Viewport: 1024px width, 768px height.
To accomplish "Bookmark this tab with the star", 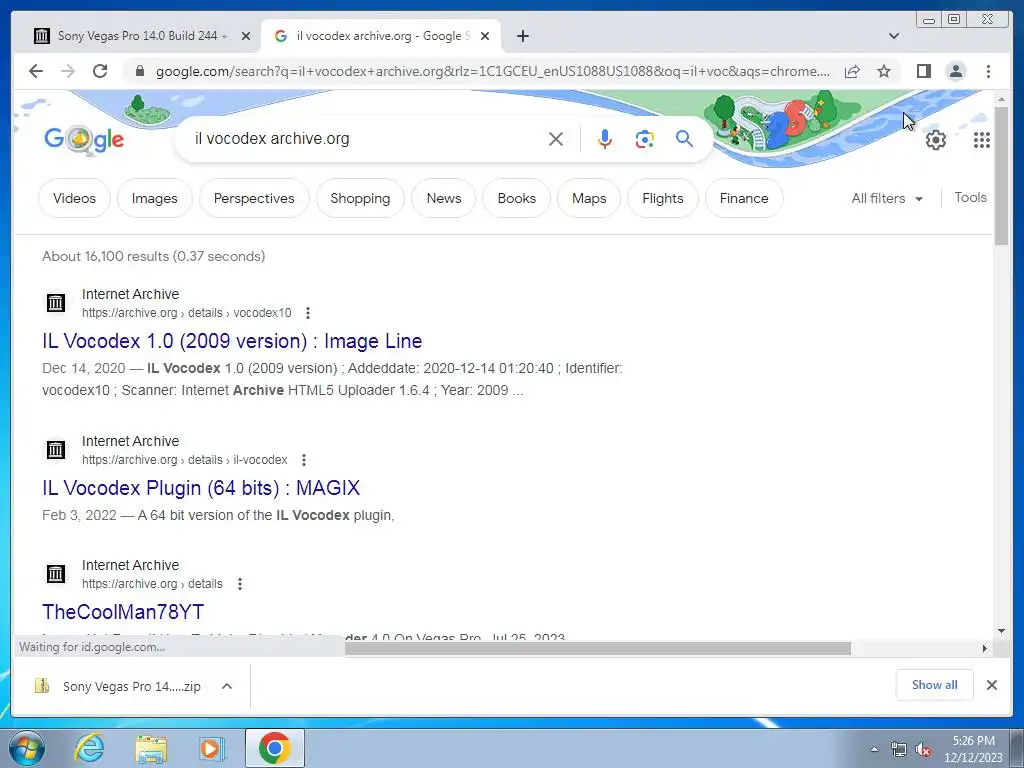I will point(884,71).
